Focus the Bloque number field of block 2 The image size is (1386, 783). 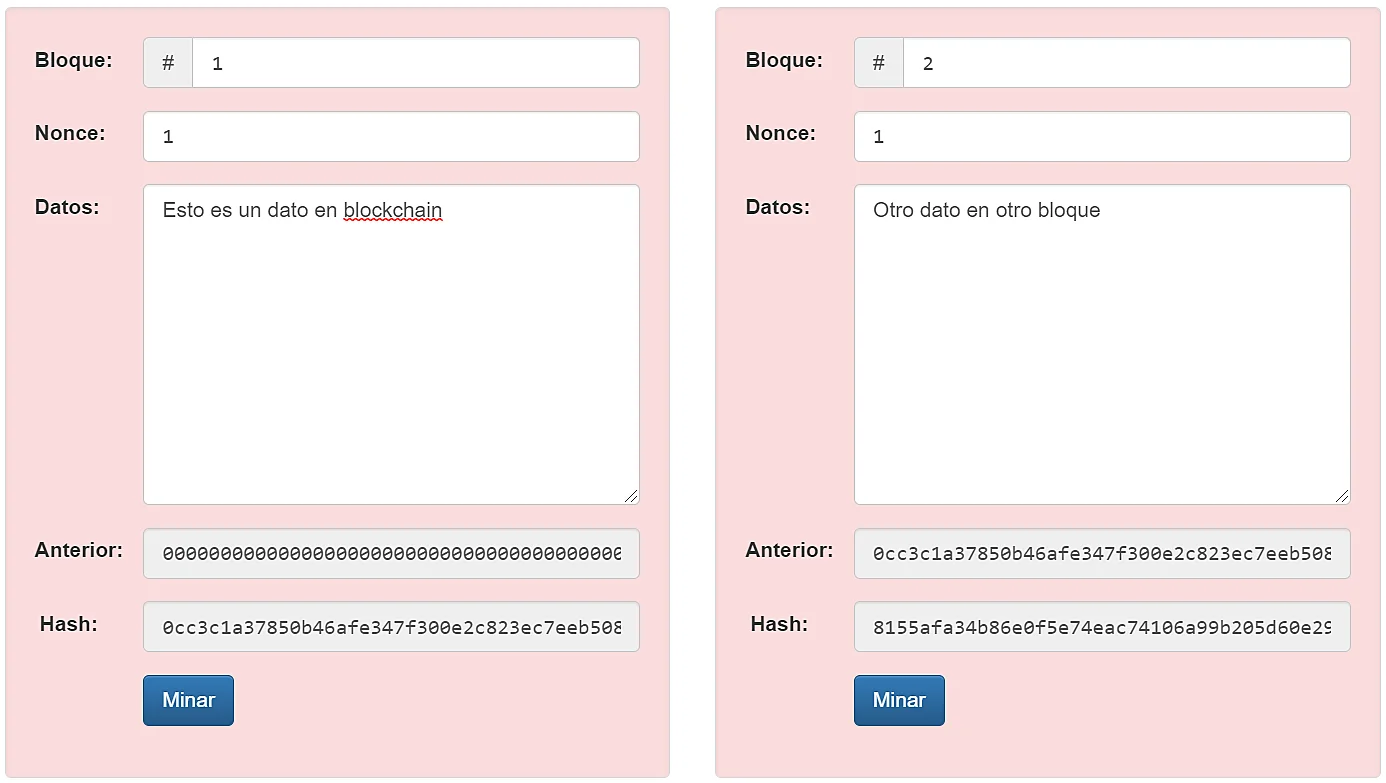(1127, 63)
